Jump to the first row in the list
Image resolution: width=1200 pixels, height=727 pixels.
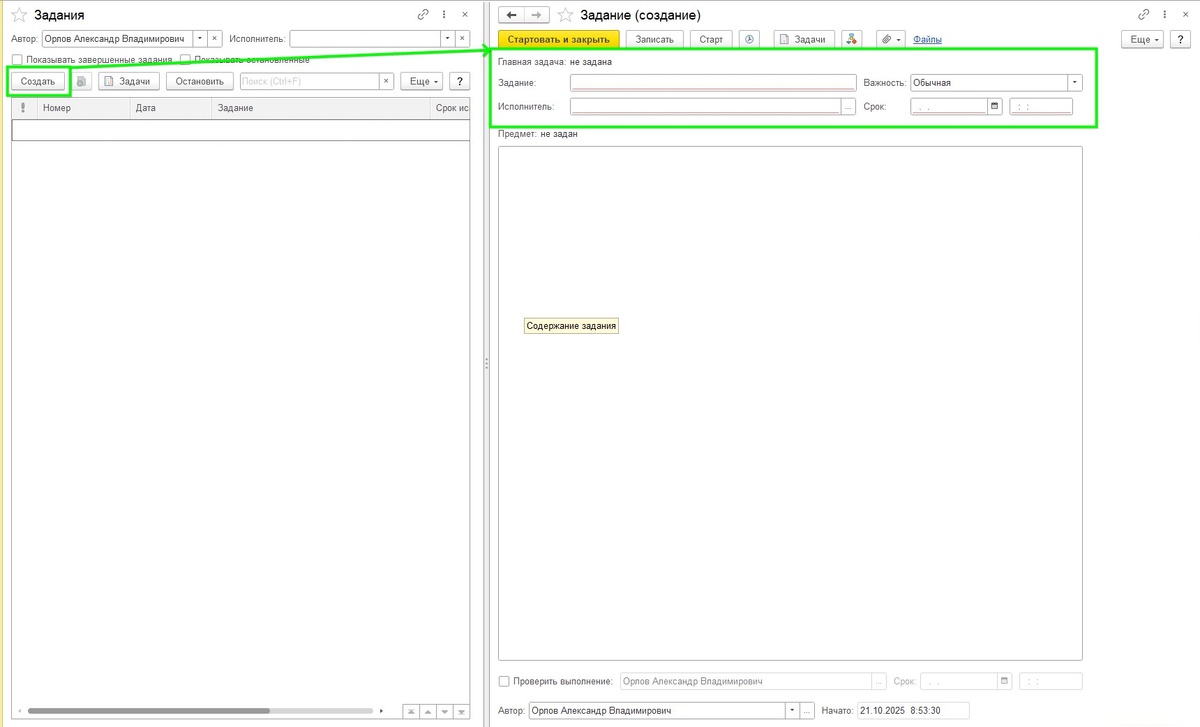pos(411,711)
